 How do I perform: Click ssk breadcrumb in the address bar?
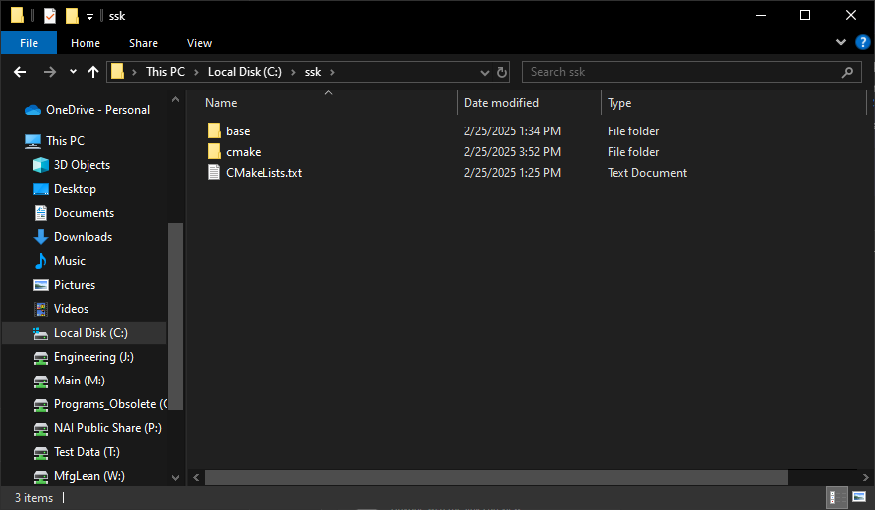312,72
